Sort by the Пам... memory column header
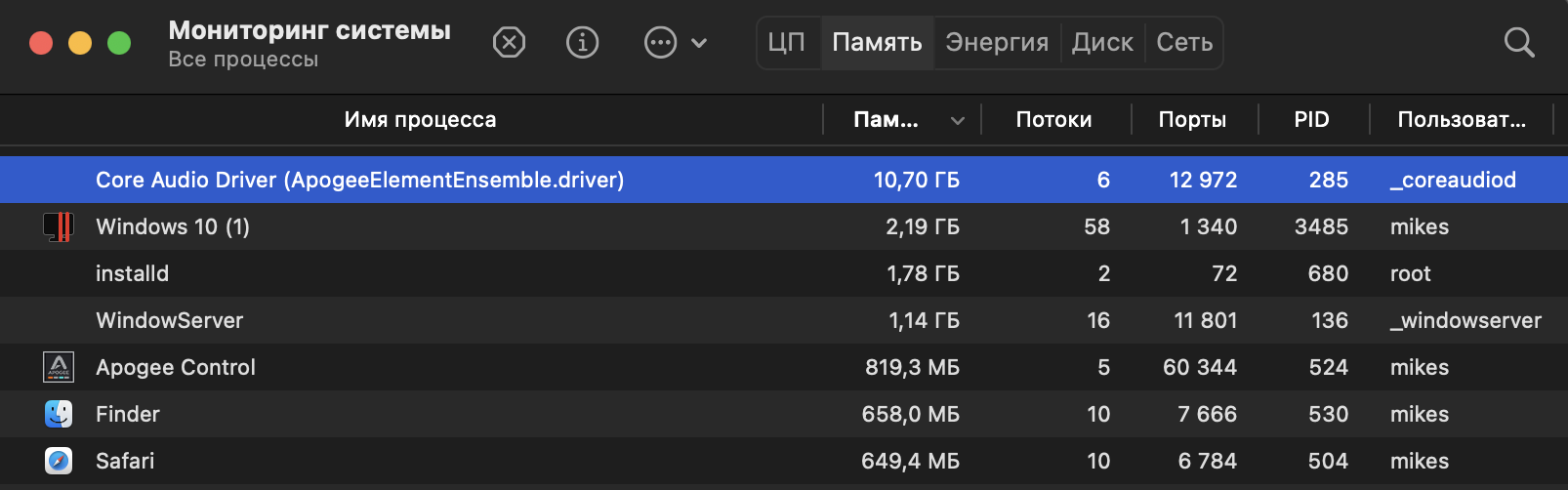The height and width of the screenshot is (490, 1568). click(886, 120)
